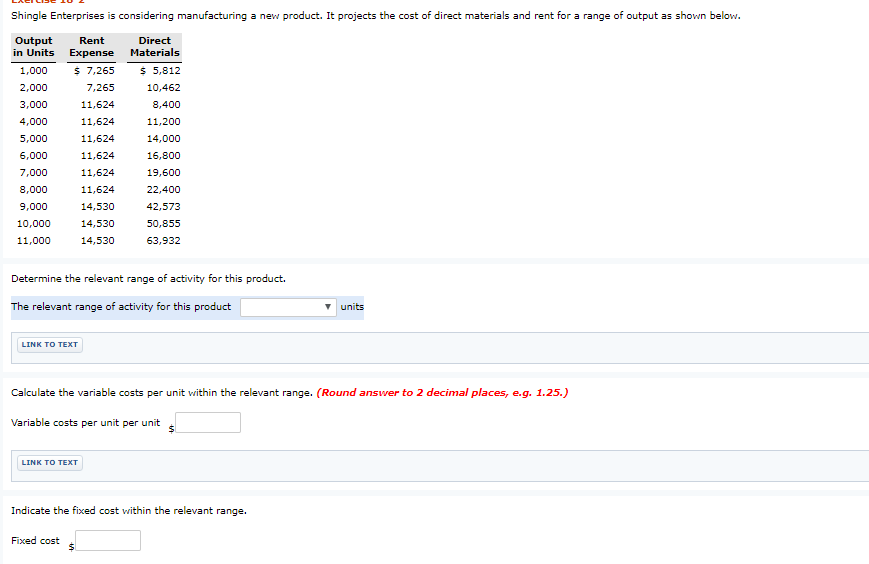
Task: Click output value 7,000
Action: [x=34, y=173]
